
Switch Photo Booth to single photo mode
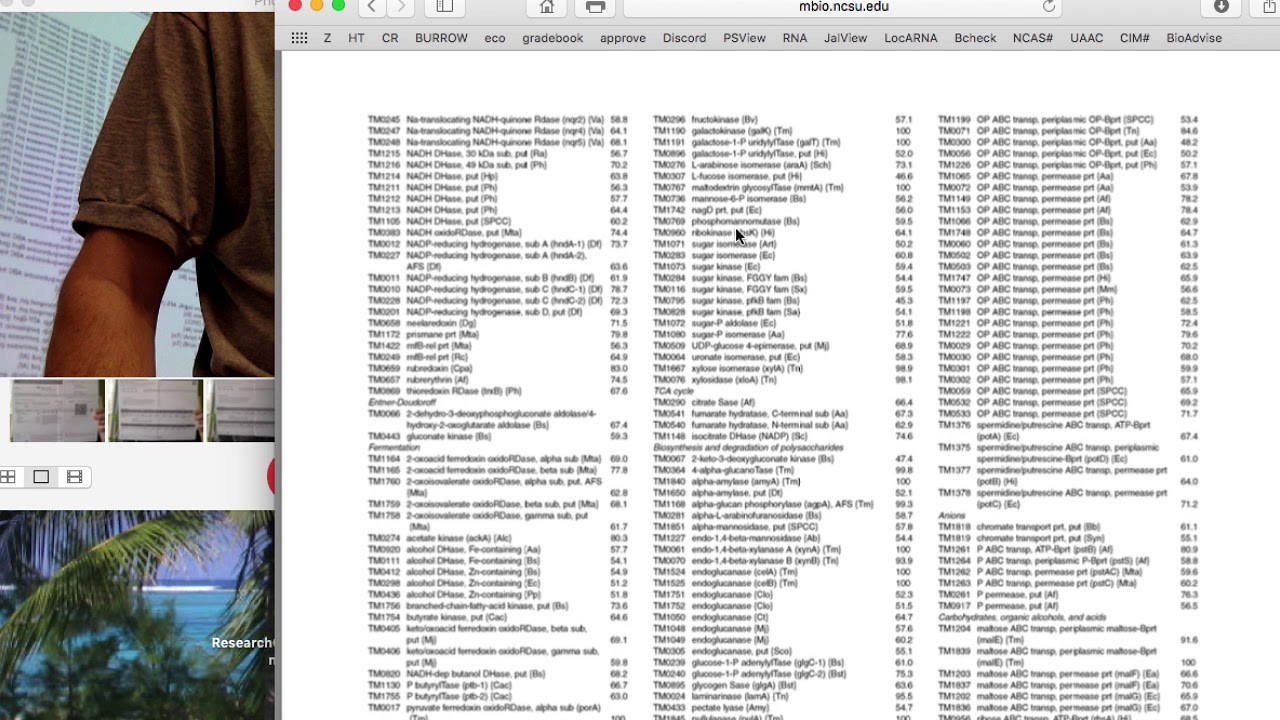point(41,477)
